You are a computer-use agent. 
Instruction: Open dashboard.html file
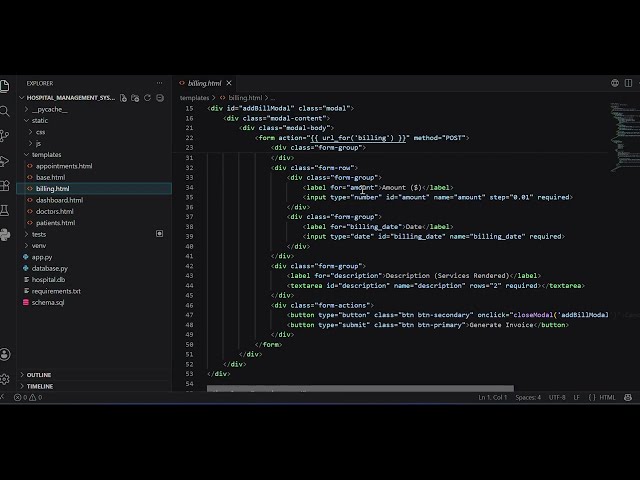(59, 200)
